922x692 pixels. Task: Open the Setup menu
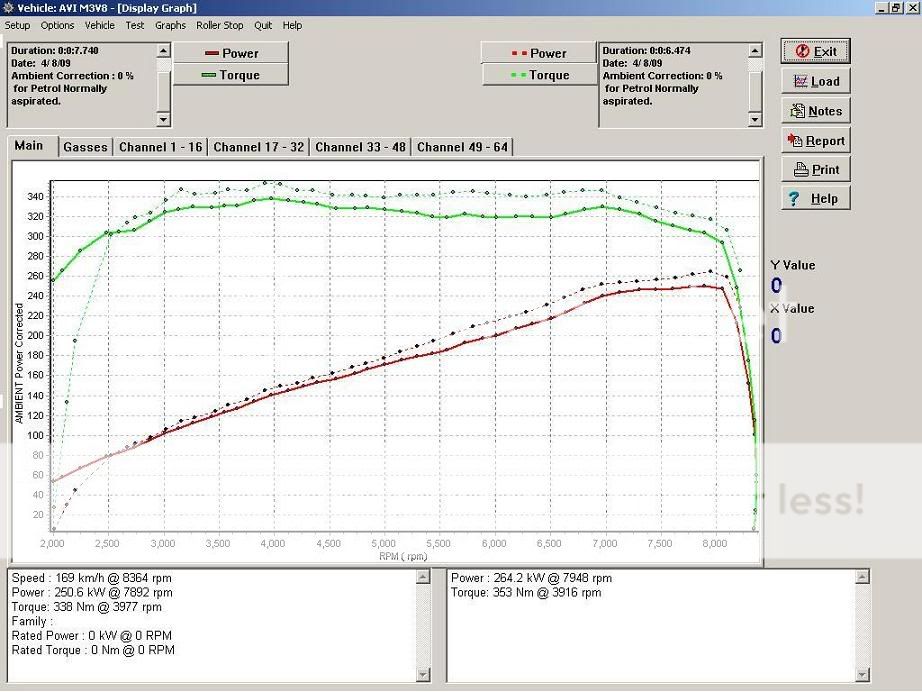point(17,25)
